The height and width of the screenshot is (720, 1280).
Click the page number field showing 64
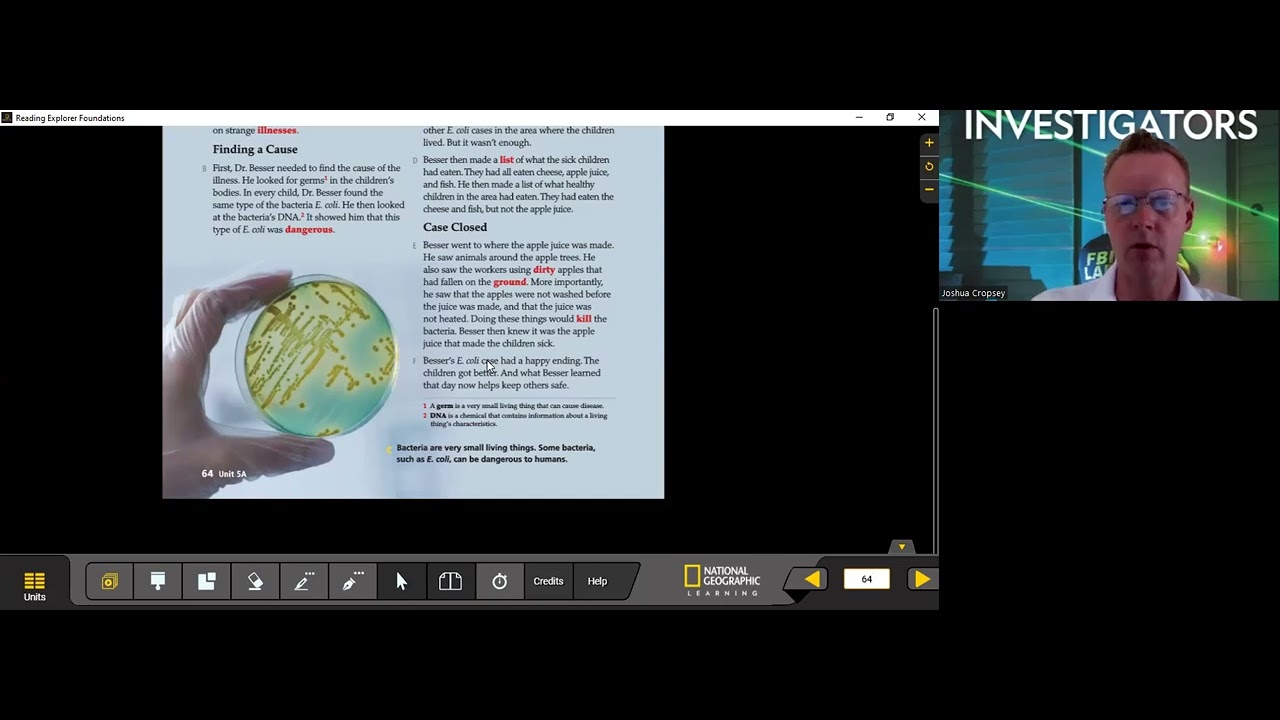tap(867, 579)
